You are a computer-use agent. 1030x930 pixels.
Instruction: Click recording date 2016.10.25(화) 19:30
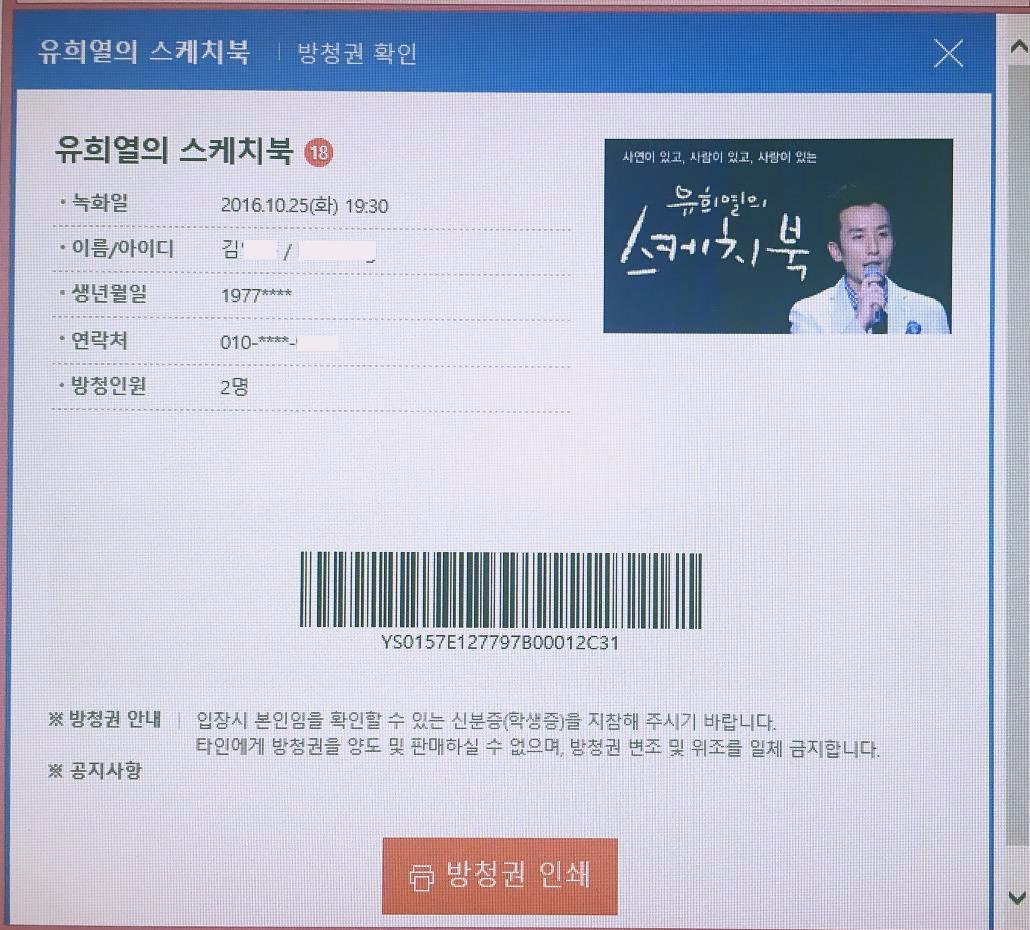pyautogui.click(x=304, y=206)
